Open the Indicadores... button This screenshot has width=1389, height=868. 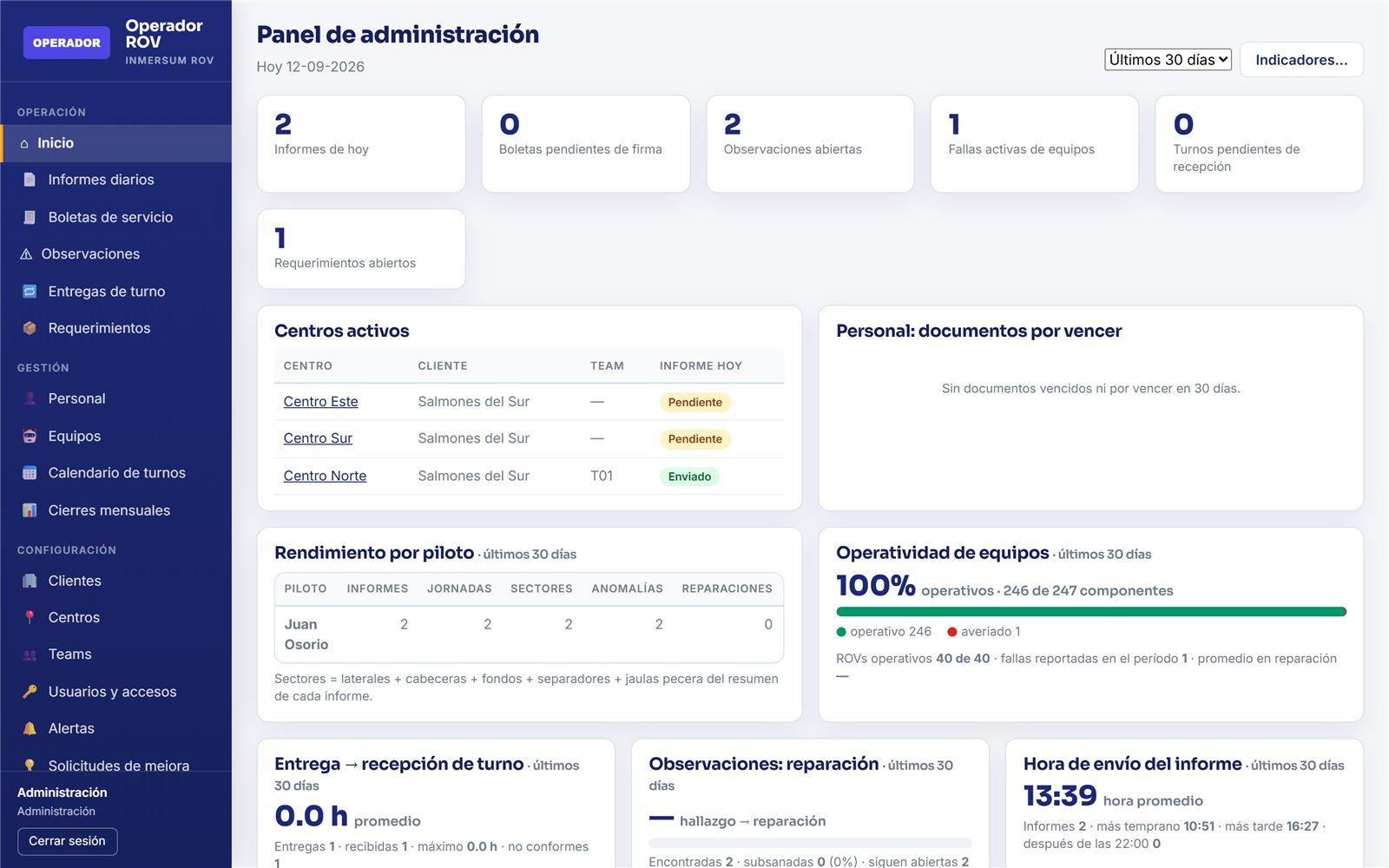pyautogui.click(x=1301, y=60)
